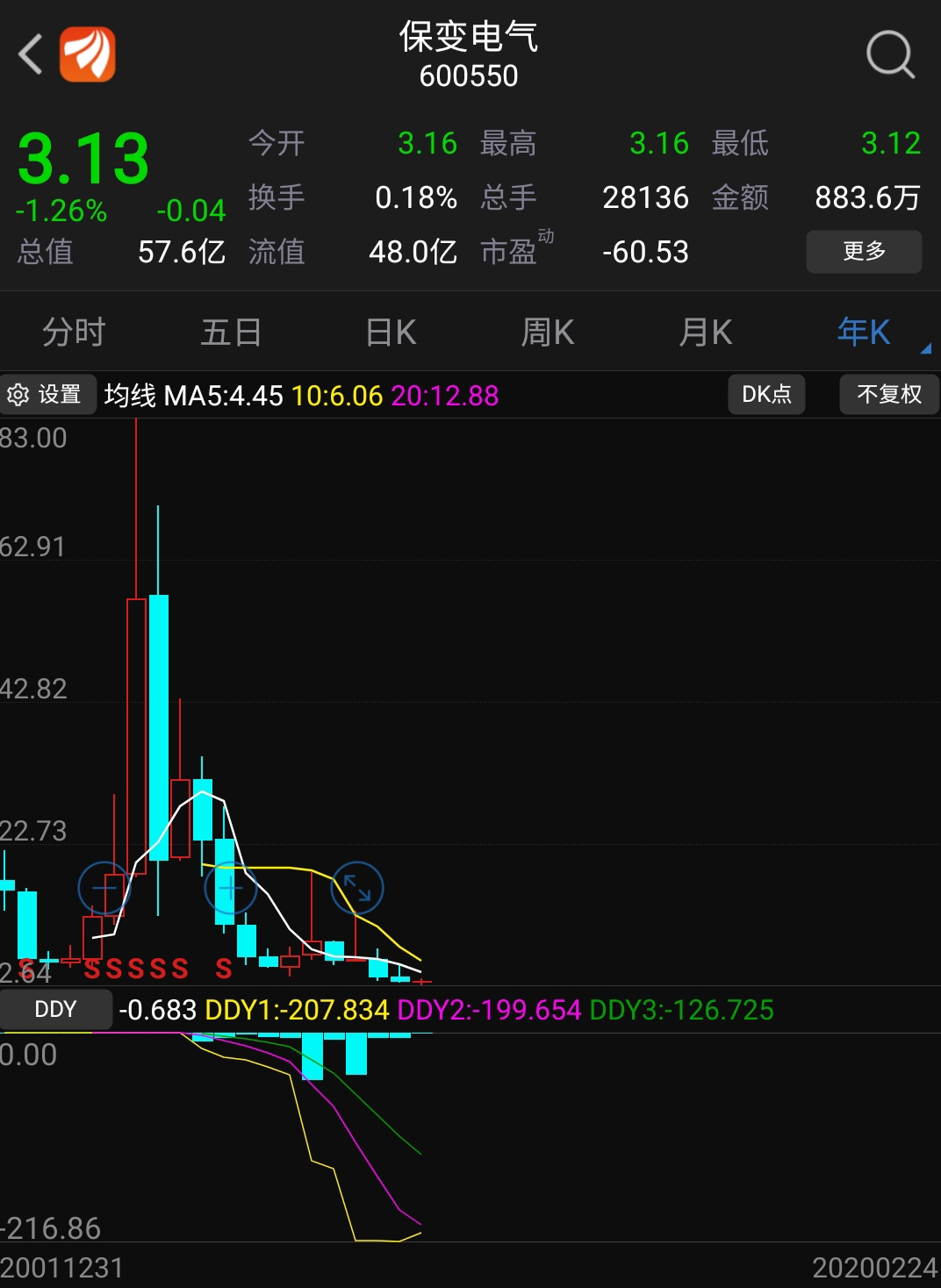The height and width of the screenshot is (1288, 941).
Task: Toggle the DK点 buy/sell points display
Action: [x=766, y=394]
